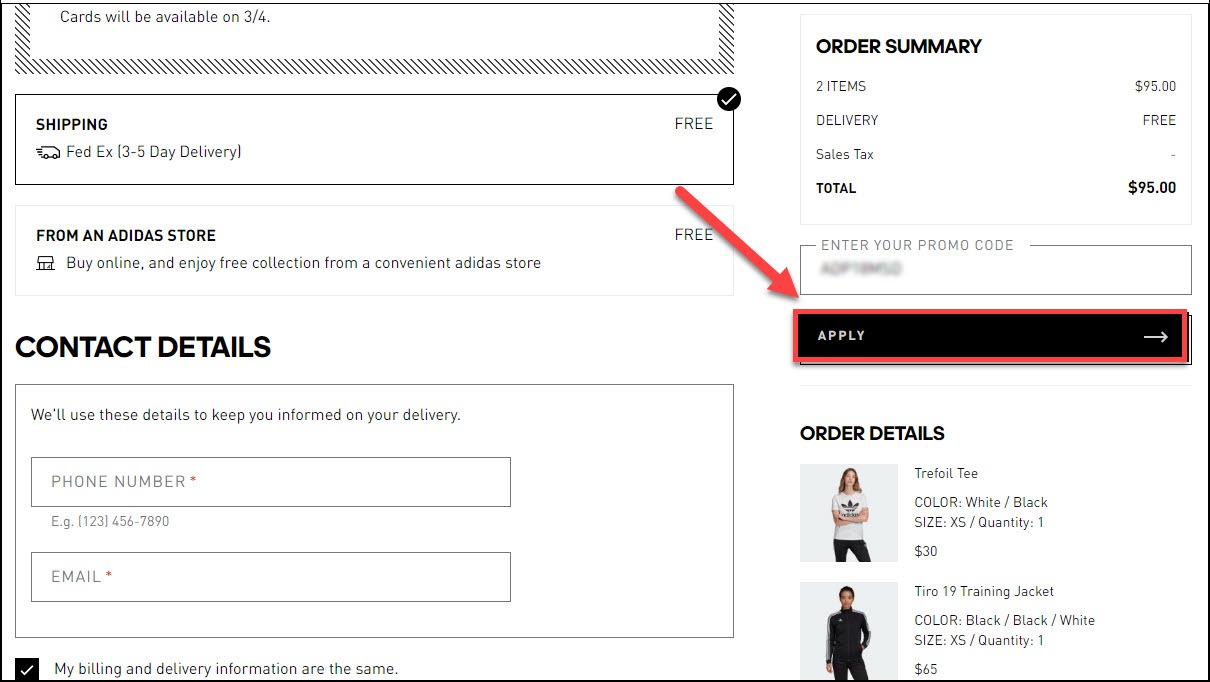This screenshot has width=1210, height=682.
Task: Uncheck billing and delivery information are the same
Action: [x=28, y=669]
